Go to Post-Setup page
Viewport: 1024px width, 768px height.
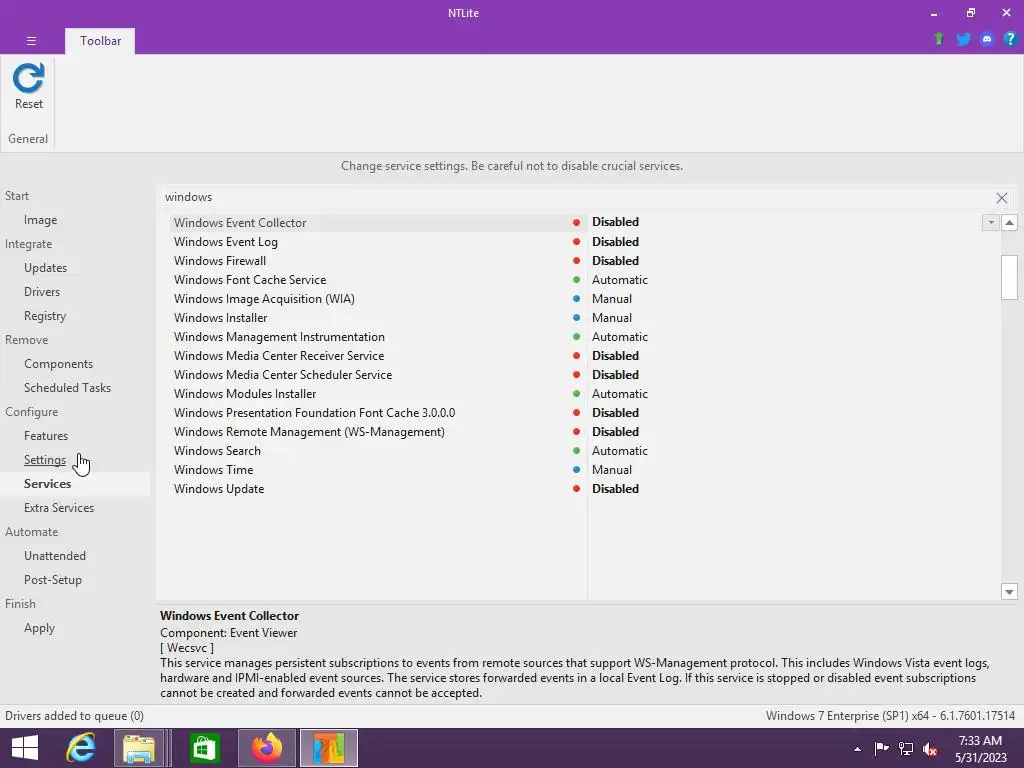pyautogui.click(x=53, y=580)
